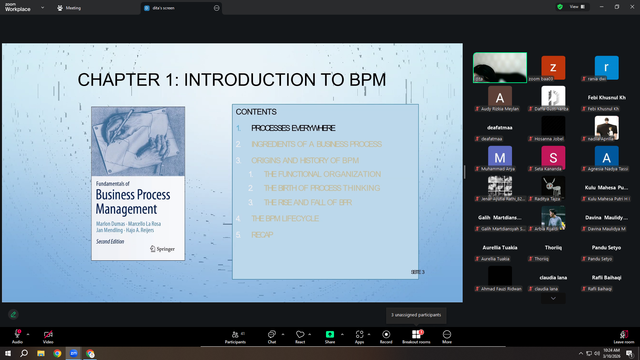Viewport: 640px width, 360px height.
Task: Expand chat options arrow beside Chat
Action: coord(283,334)
